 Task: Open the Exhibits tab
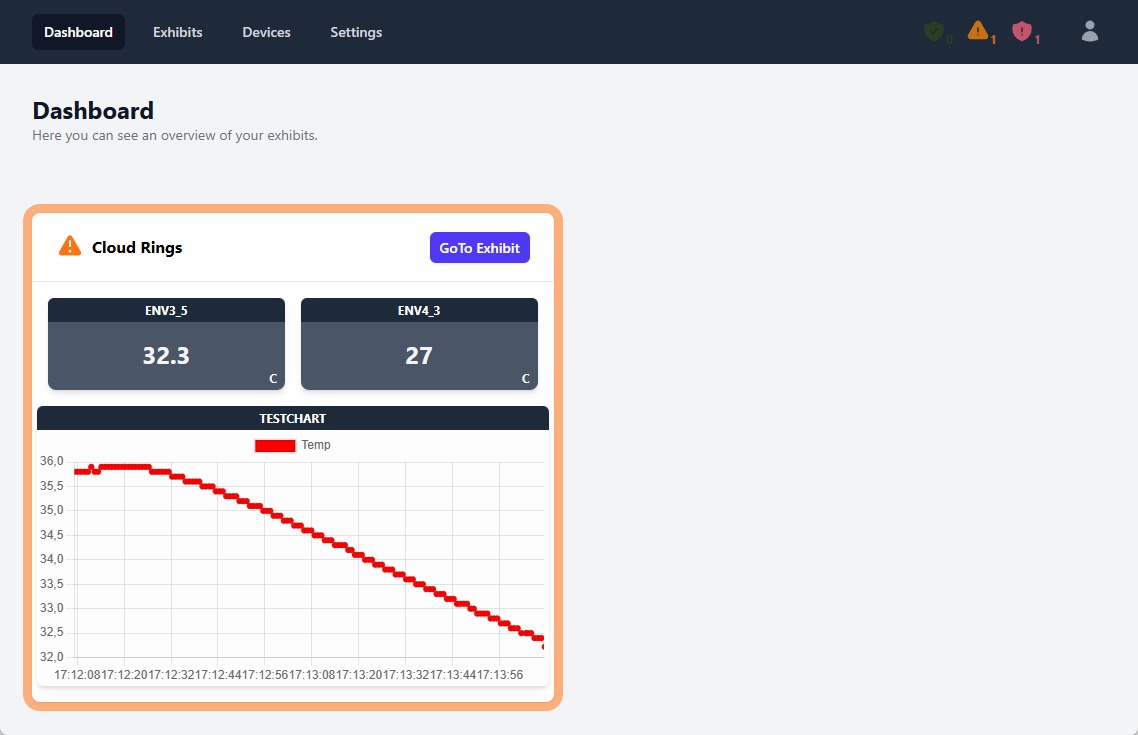click(x=178, y=32)
